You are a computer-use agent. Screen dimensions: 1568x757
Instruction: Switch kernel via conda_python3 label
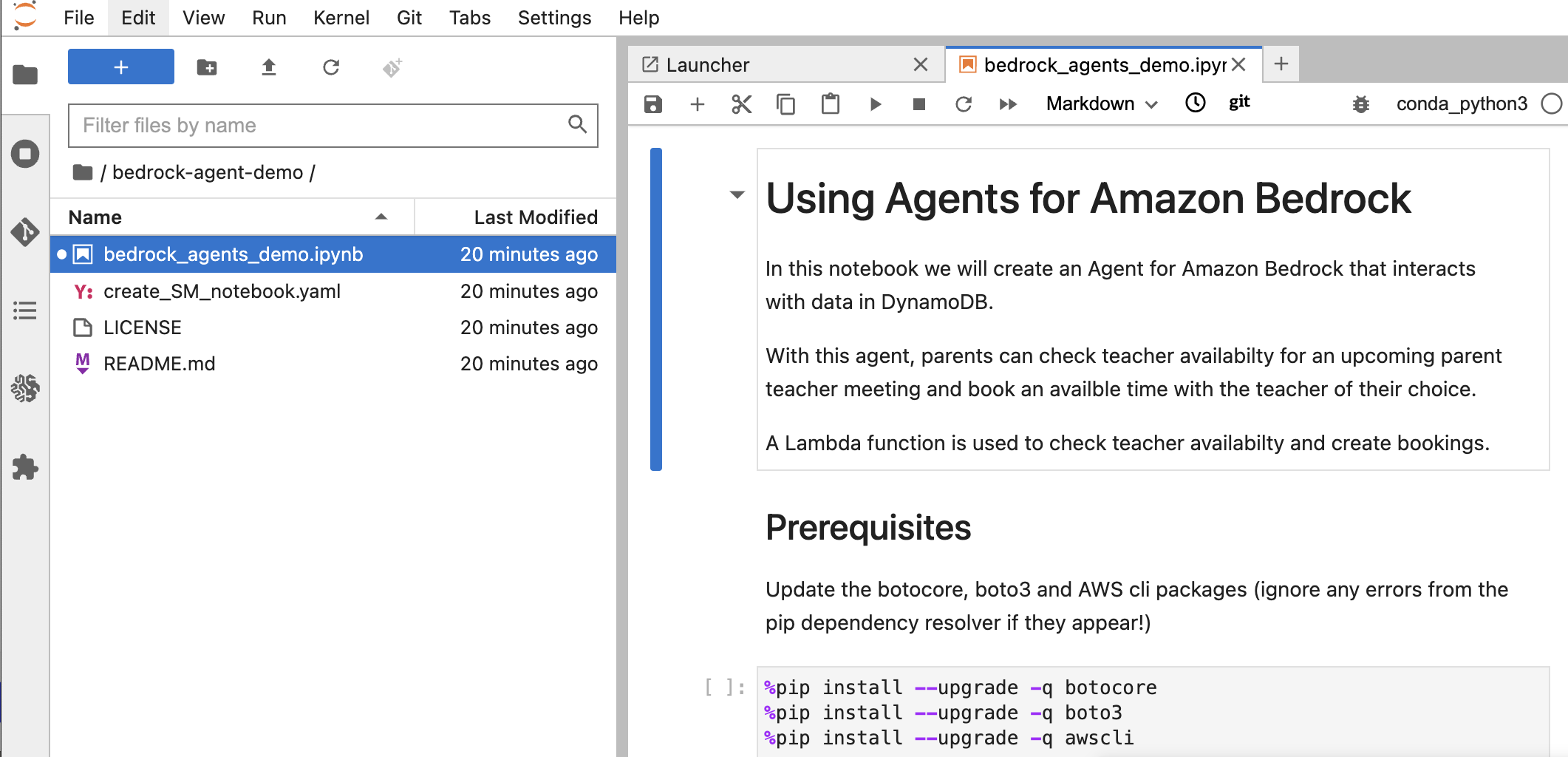(x=1462, y=104)
